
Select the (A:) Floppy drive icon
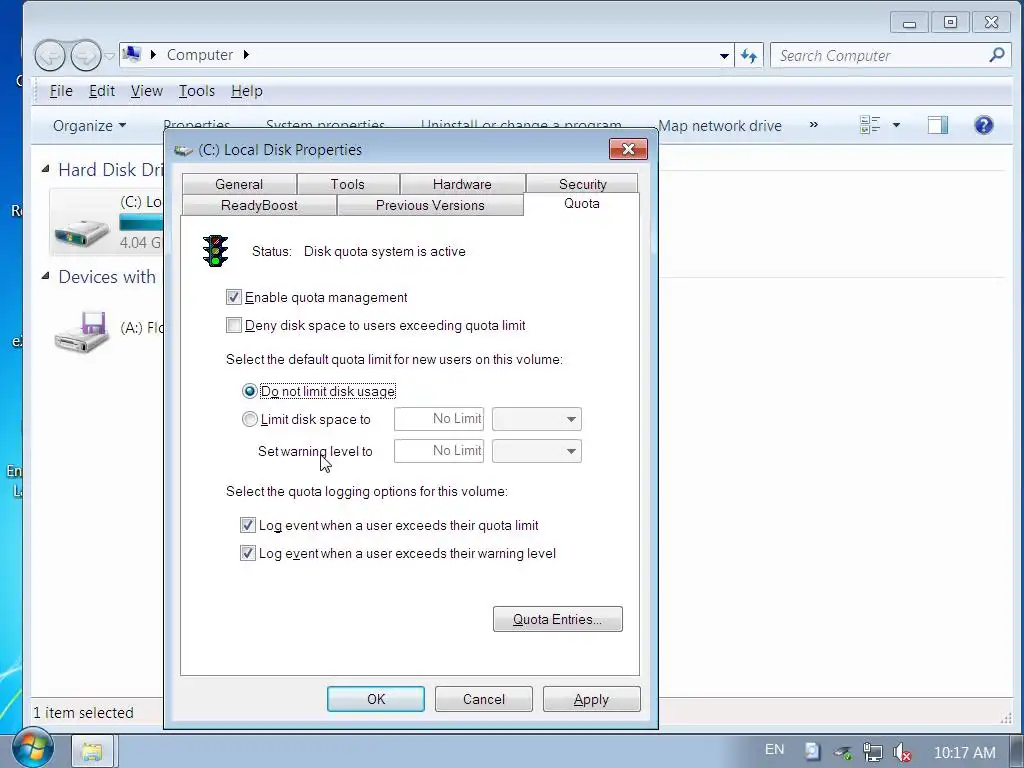82,332
